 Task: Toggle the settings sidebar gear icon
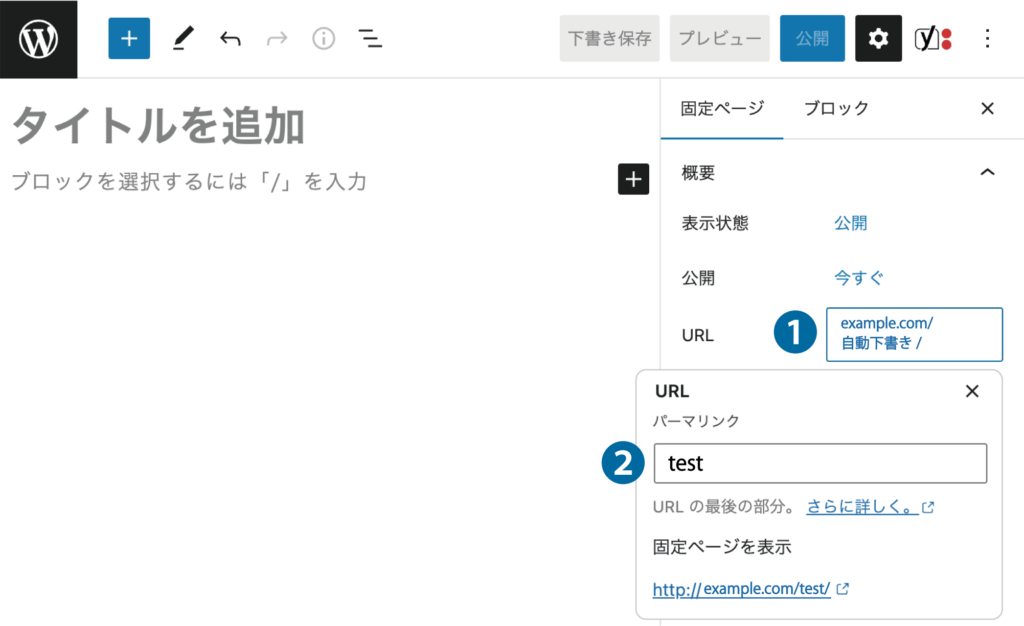click(878, 38)
